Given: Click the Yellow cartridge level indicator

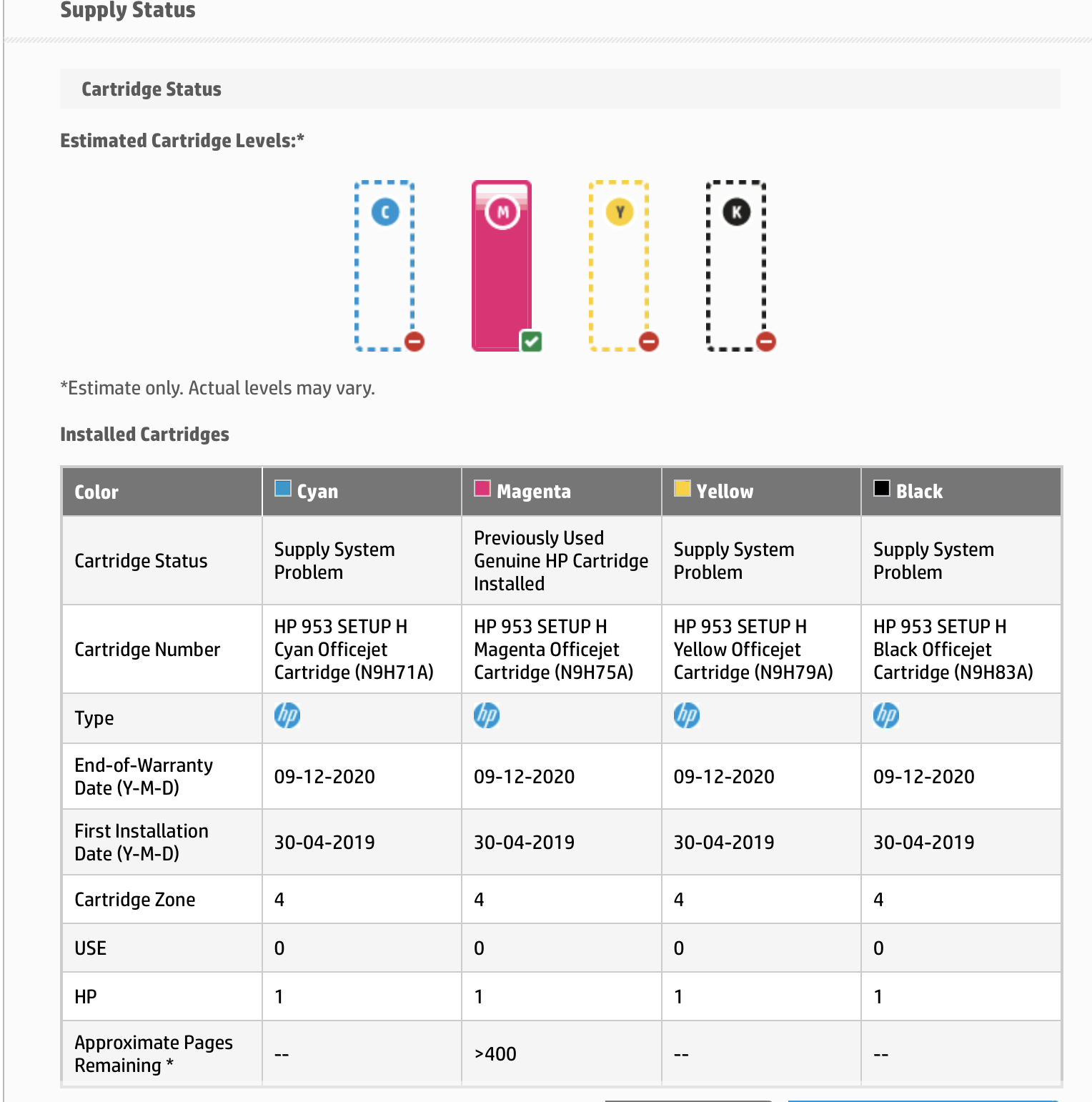Looking at the screenshot, I should (x=618, y=266).
